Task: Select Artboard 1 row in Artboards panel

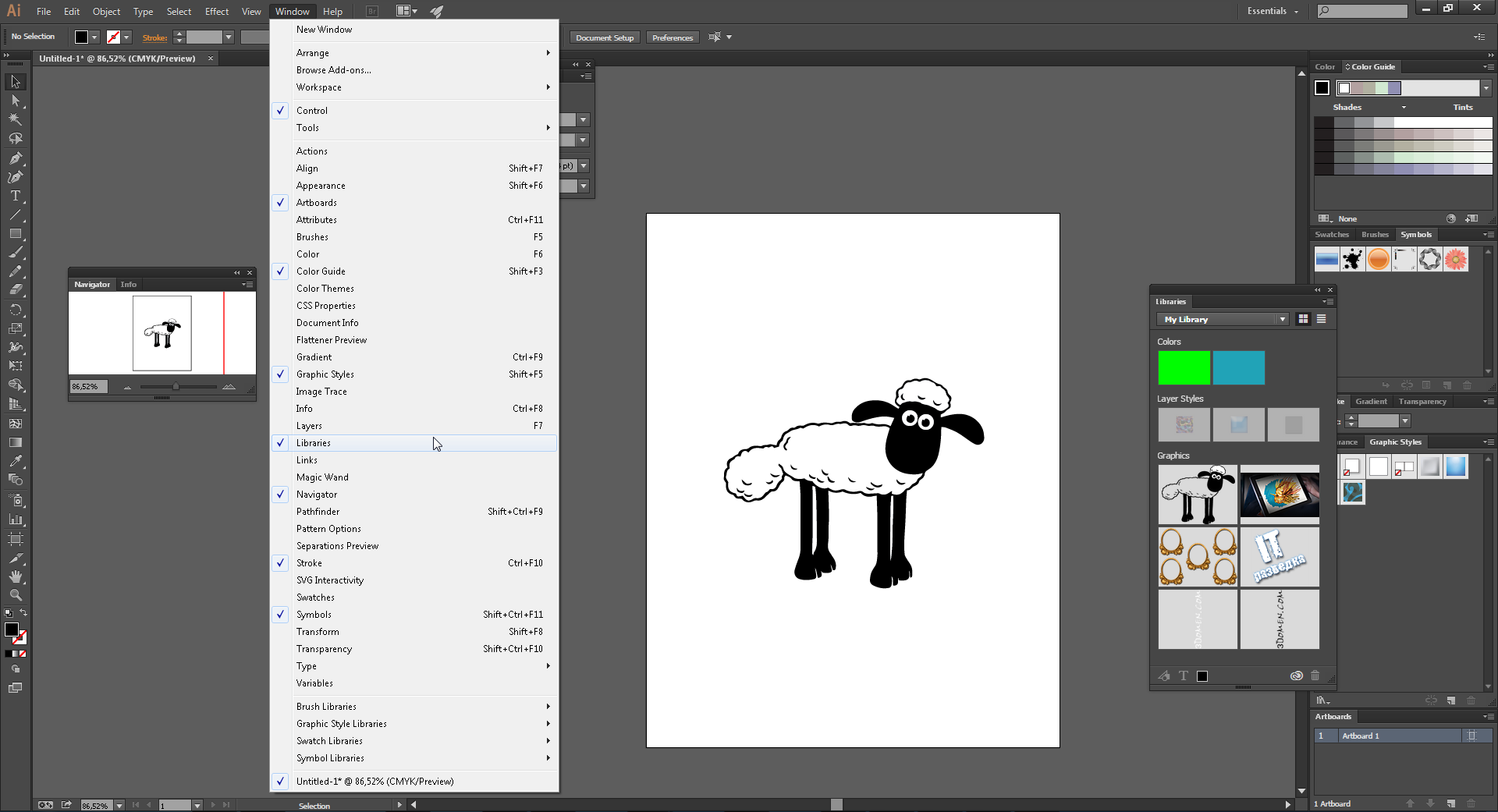Action: click(x=1403, y=736)
